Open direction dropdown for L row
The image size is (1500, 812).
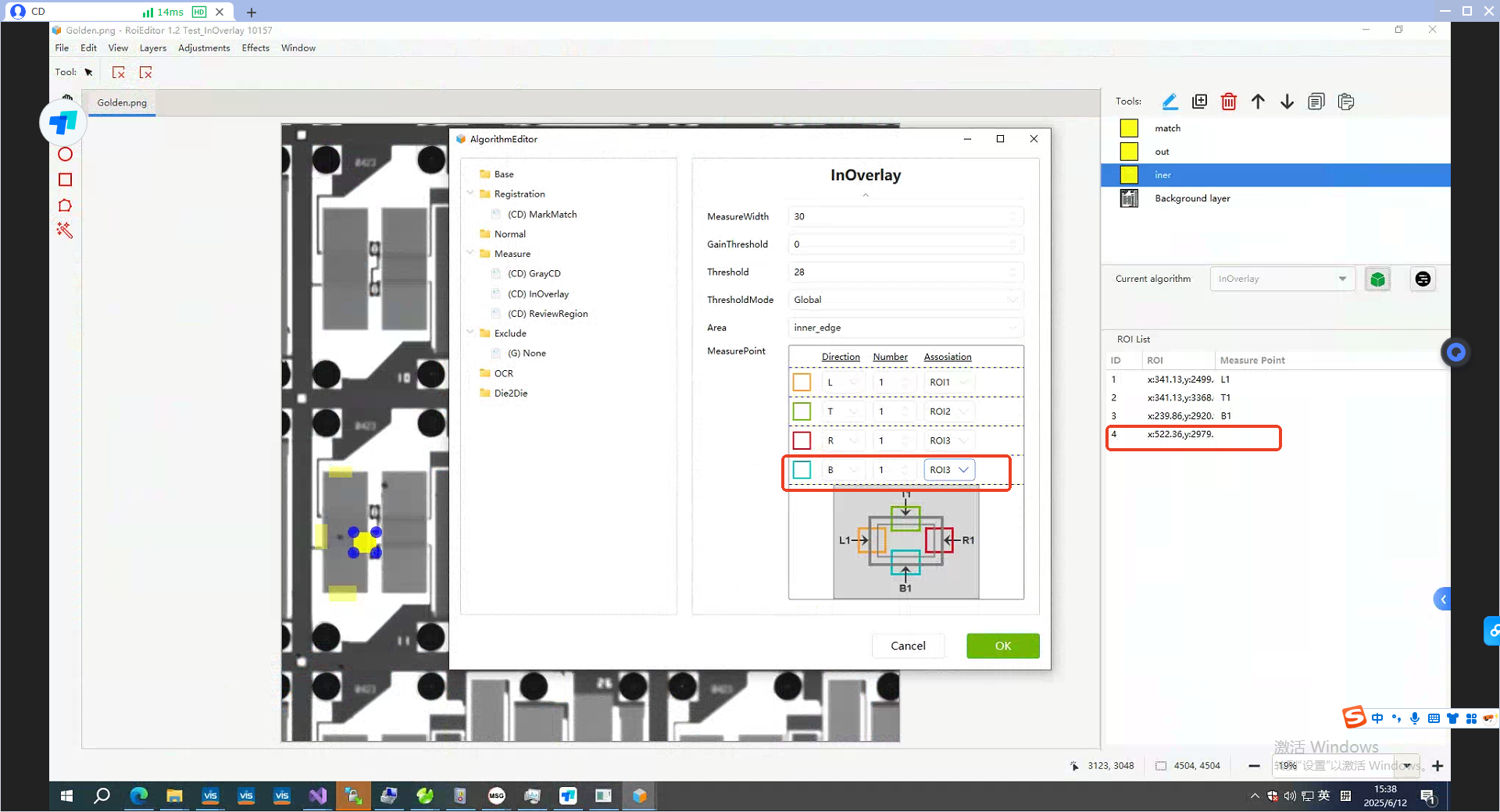[x=842, y=383]
